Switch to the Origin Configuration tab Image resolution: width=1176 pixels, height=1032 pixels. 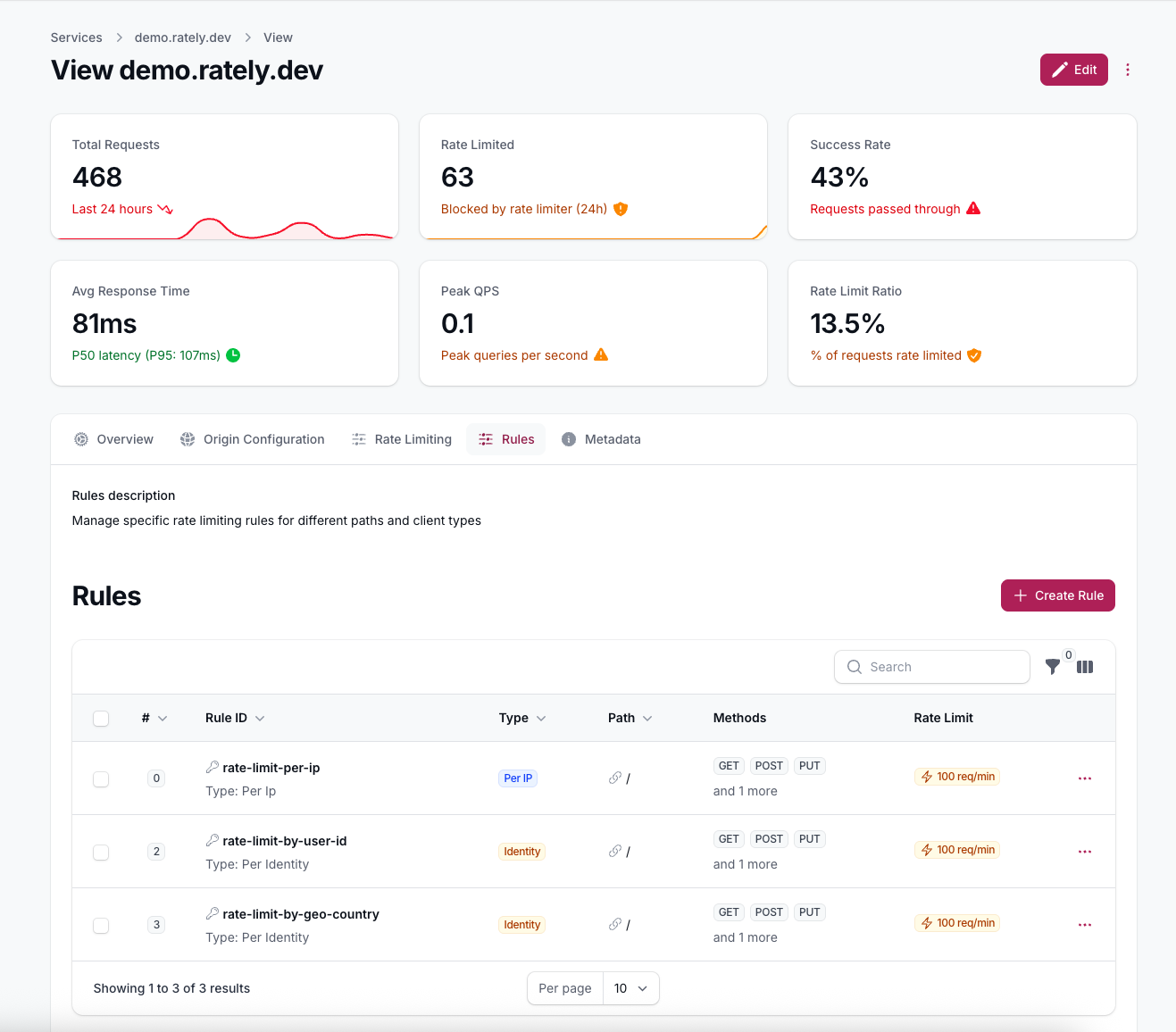252,439
